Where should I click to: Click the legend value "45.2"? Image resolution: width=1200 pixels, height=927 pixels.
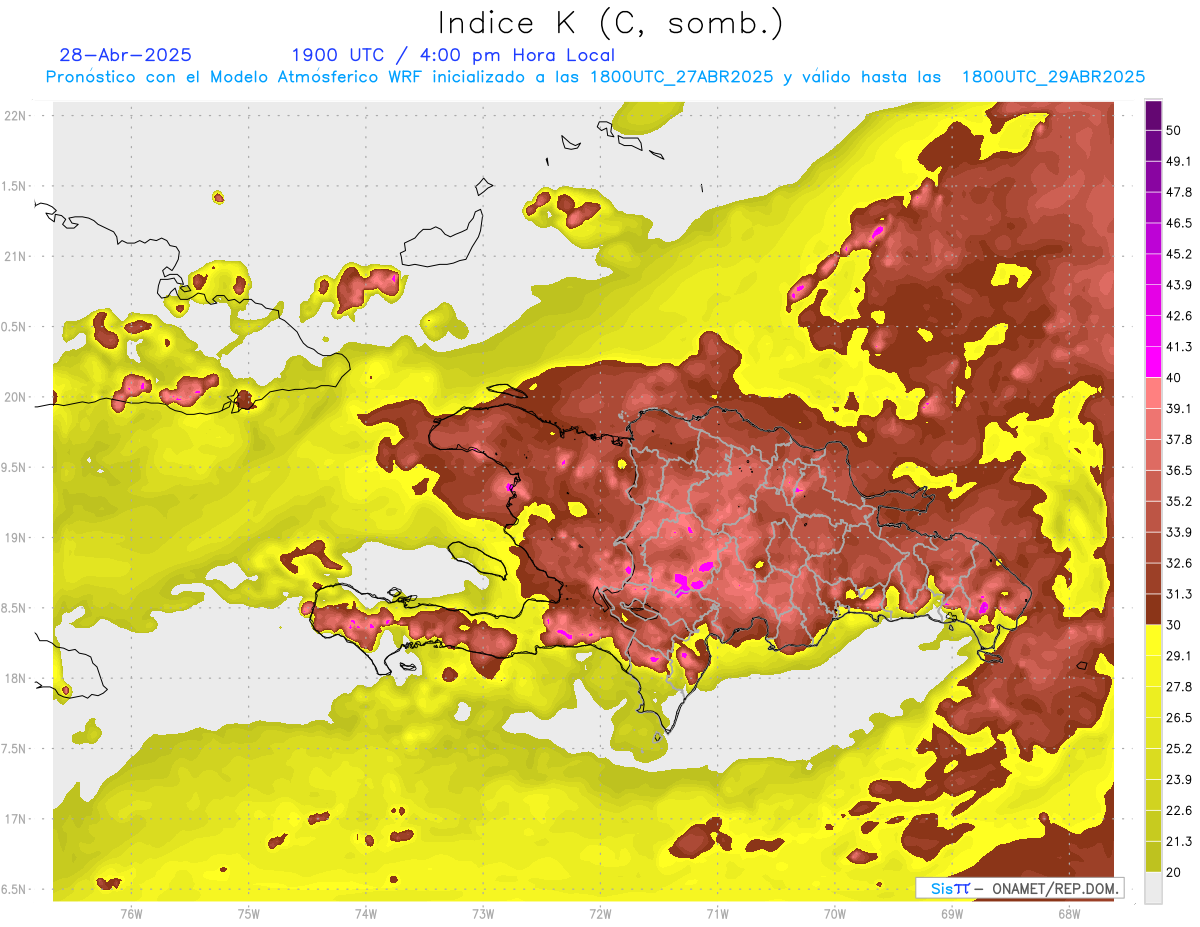pyautogui.click(x=1178, y=254)
